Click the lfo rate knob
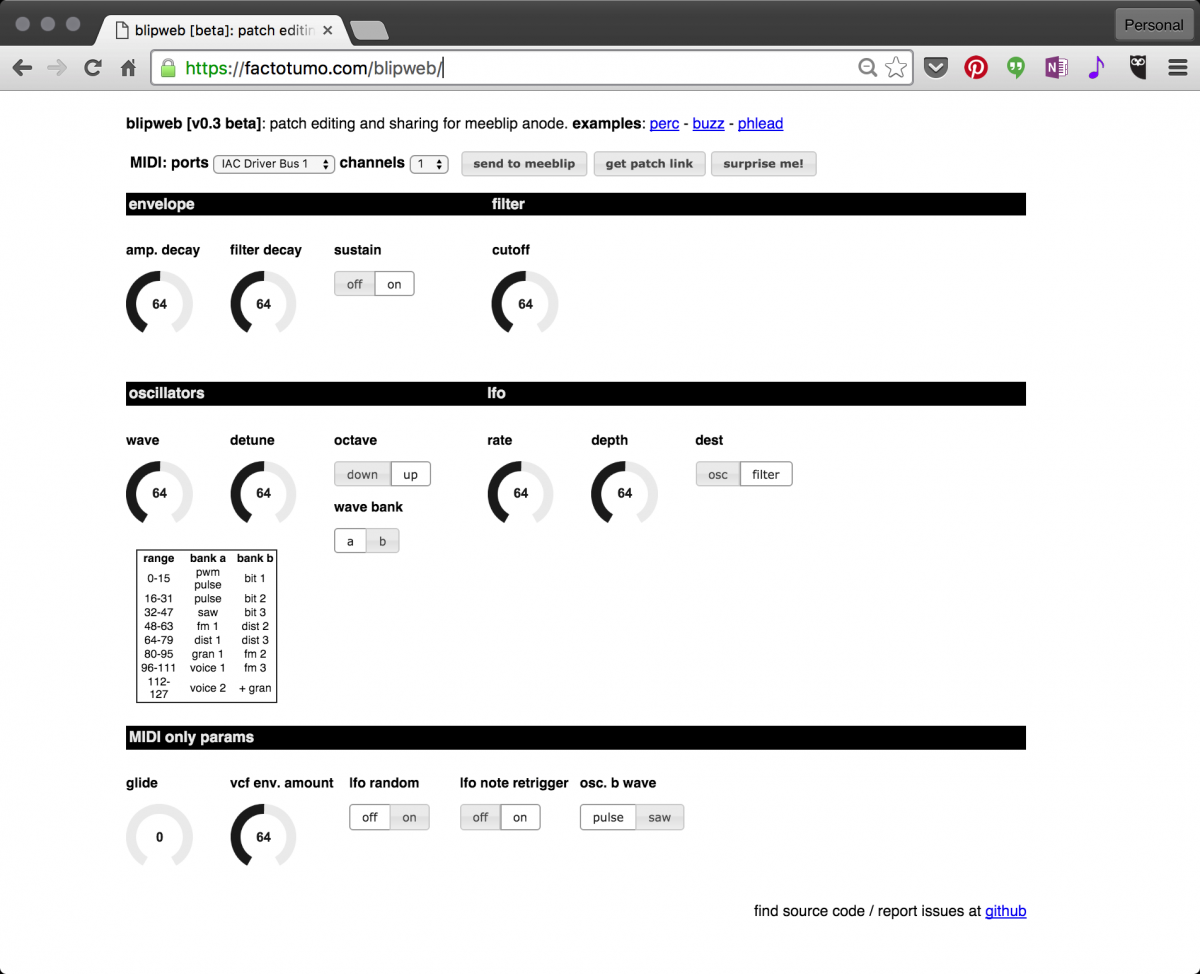1200x974 pixels. click(520, 493)
